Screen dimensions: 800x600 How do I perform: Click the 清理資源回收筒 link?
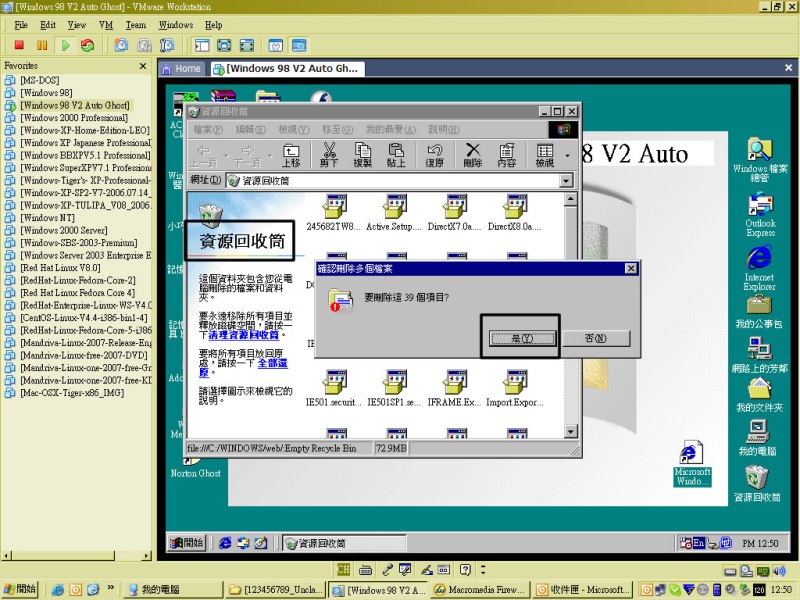tap(244, 335)
